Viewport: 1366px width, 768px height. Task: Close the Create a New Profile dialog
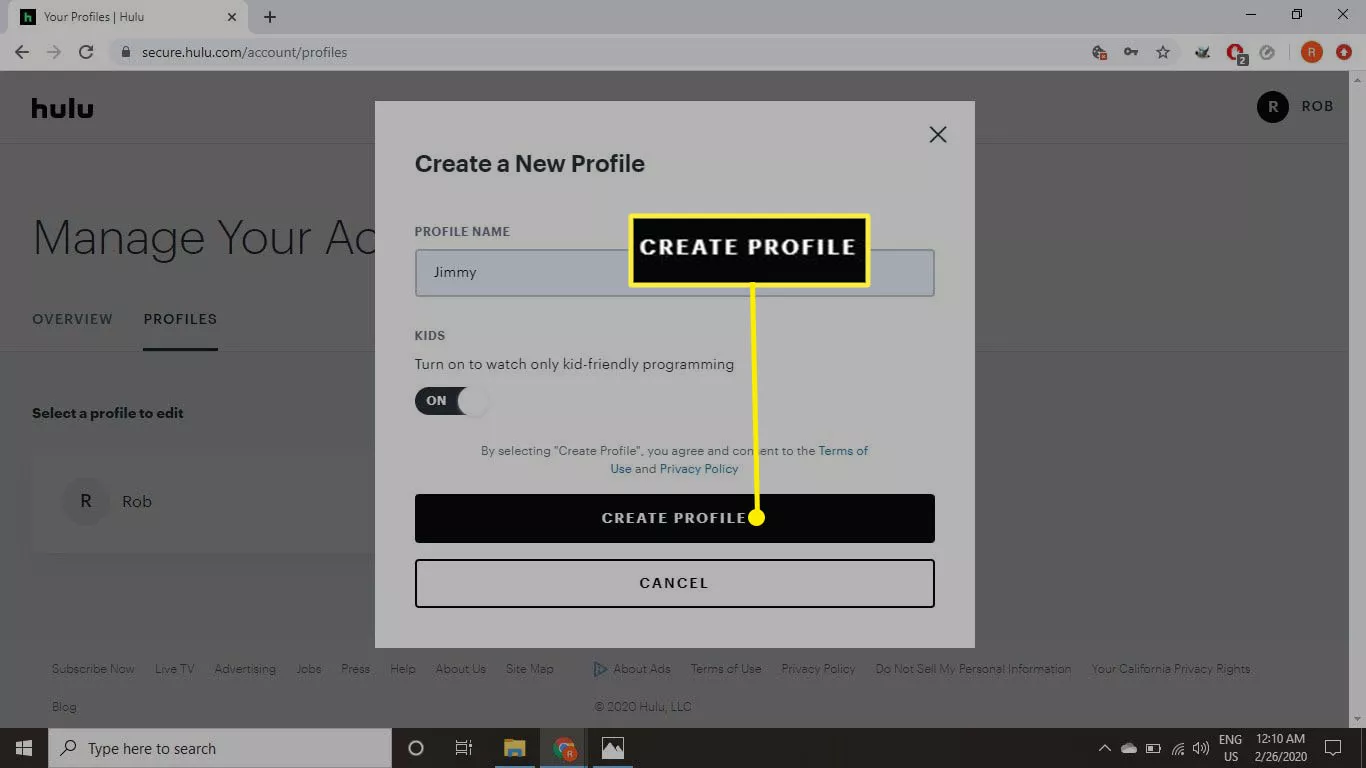click(x=937, y=134)
